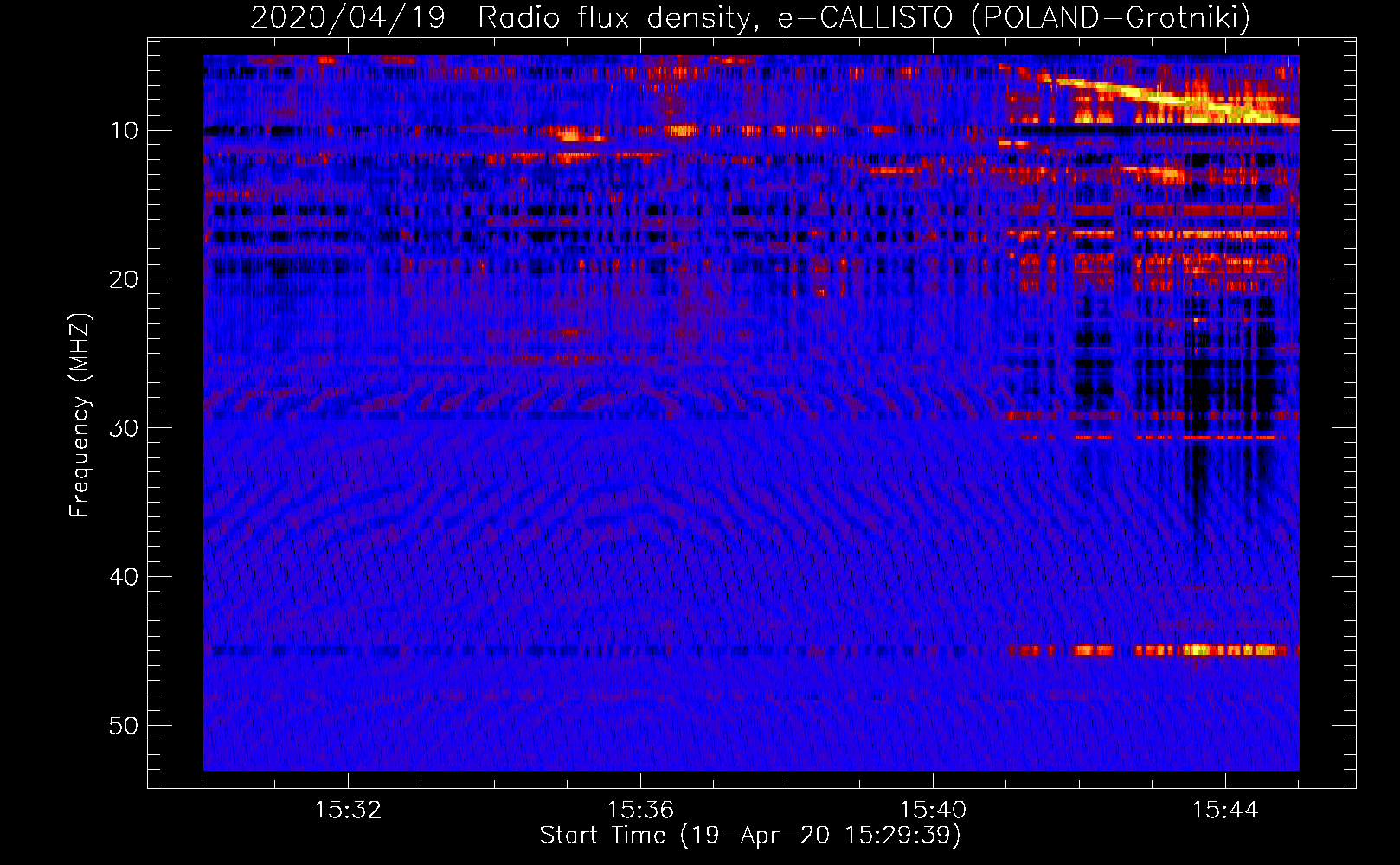Screen dimensions: 1400x865
Task: Click the 15:44 time tick label
Action: point(1225,810)
